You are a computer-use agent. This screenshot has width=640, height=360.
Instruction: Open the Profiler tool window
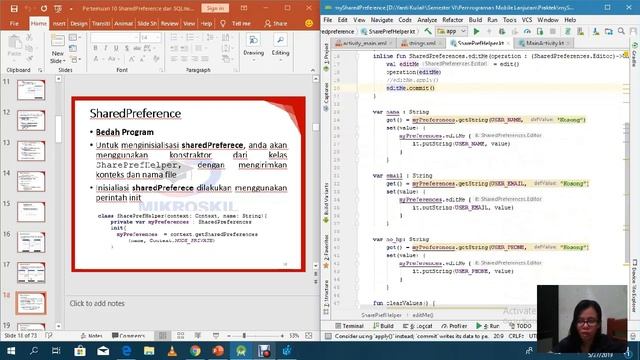tap(454, 326)
